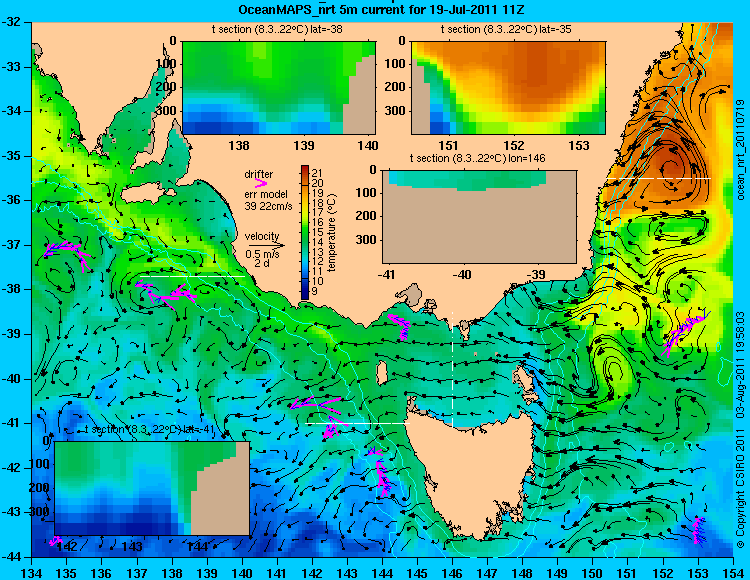Click longitude axis label 149
The width and height of the screenshot is (750, 580).
(557, 573)
